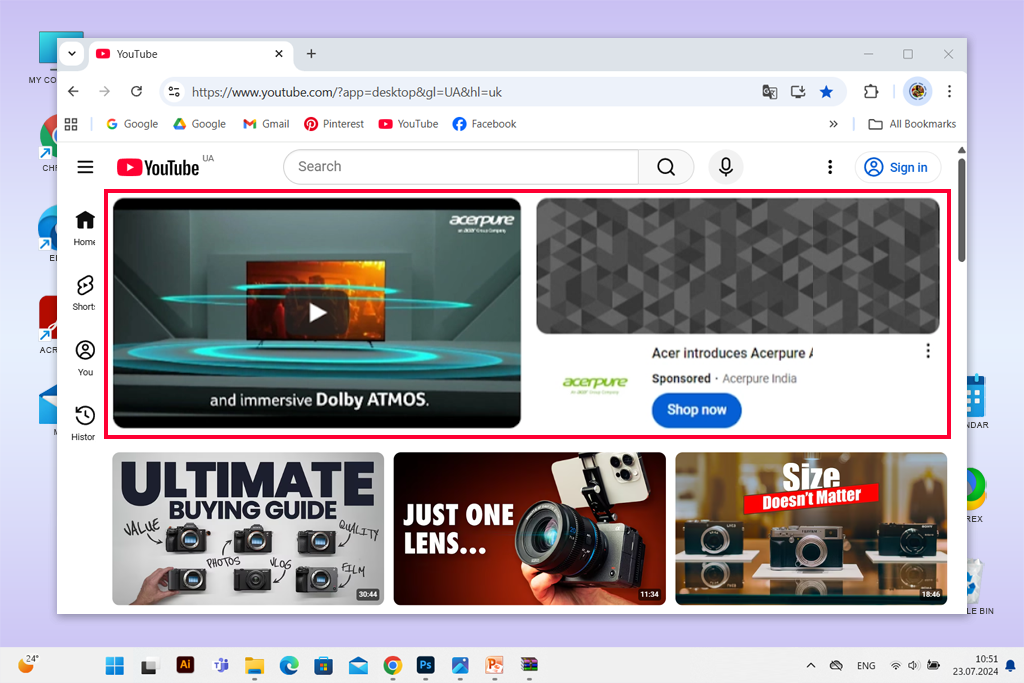Screen dimensions: 1024x683
Task: Click the YouTube logo in the page header
Action: coord(158,168)
